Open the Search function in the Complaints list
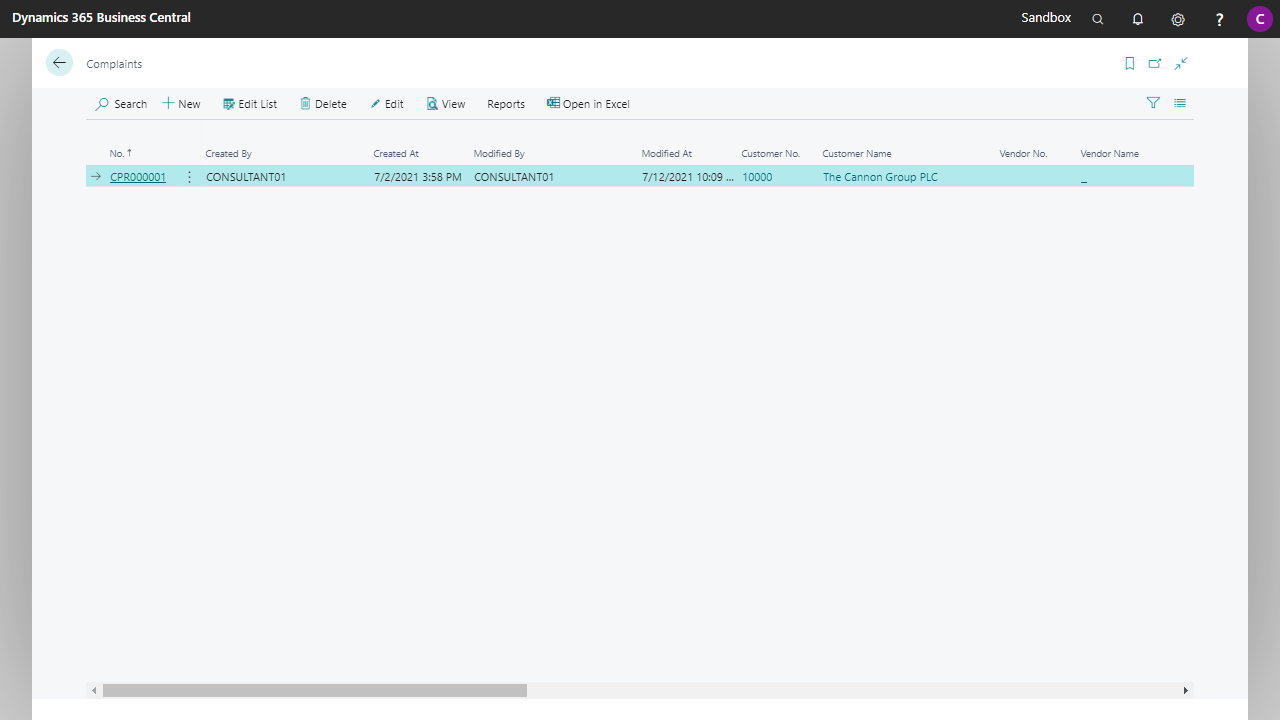 [120, 104]
